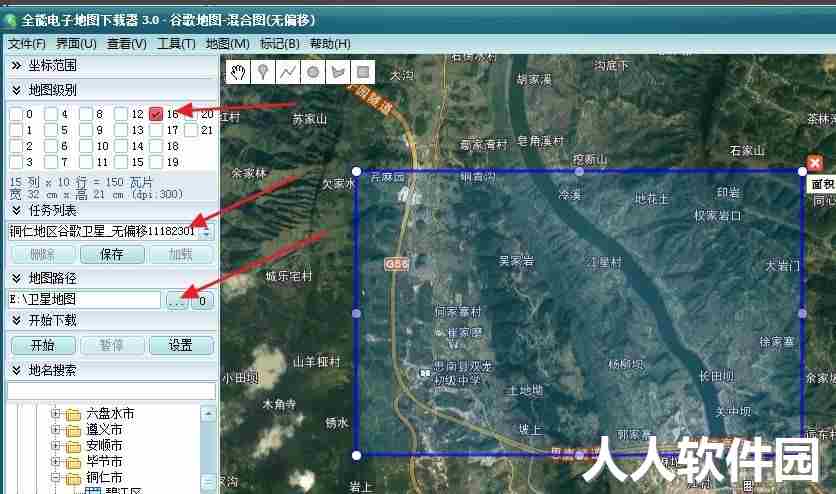Open the 界面(U) menu
Screen dimensions: 836x494
pyautogui.click(x=76, y=44)
